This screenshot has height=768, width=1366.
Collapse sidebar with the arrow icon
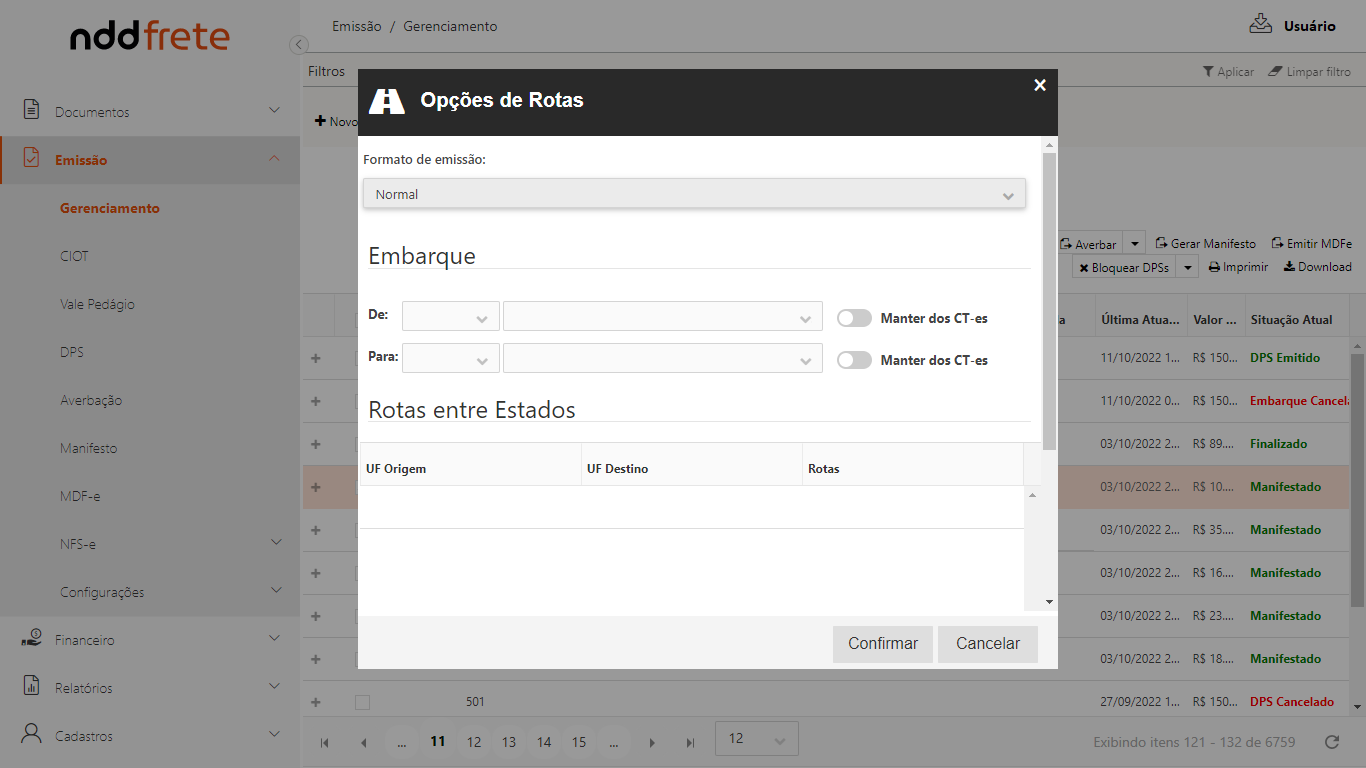298,45
